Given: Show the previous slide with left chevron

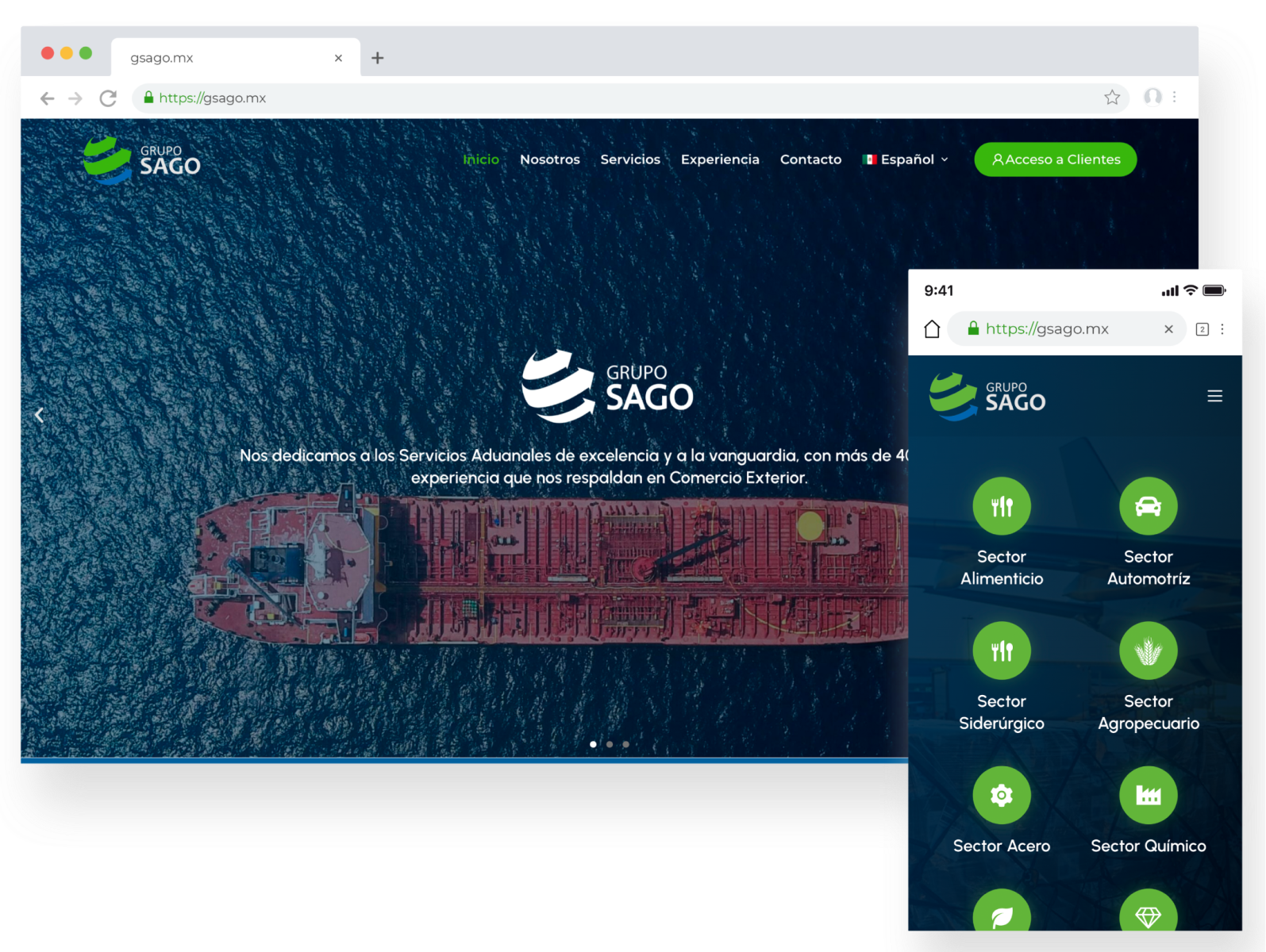Looking at the screenshot, I should click(39, 415).
